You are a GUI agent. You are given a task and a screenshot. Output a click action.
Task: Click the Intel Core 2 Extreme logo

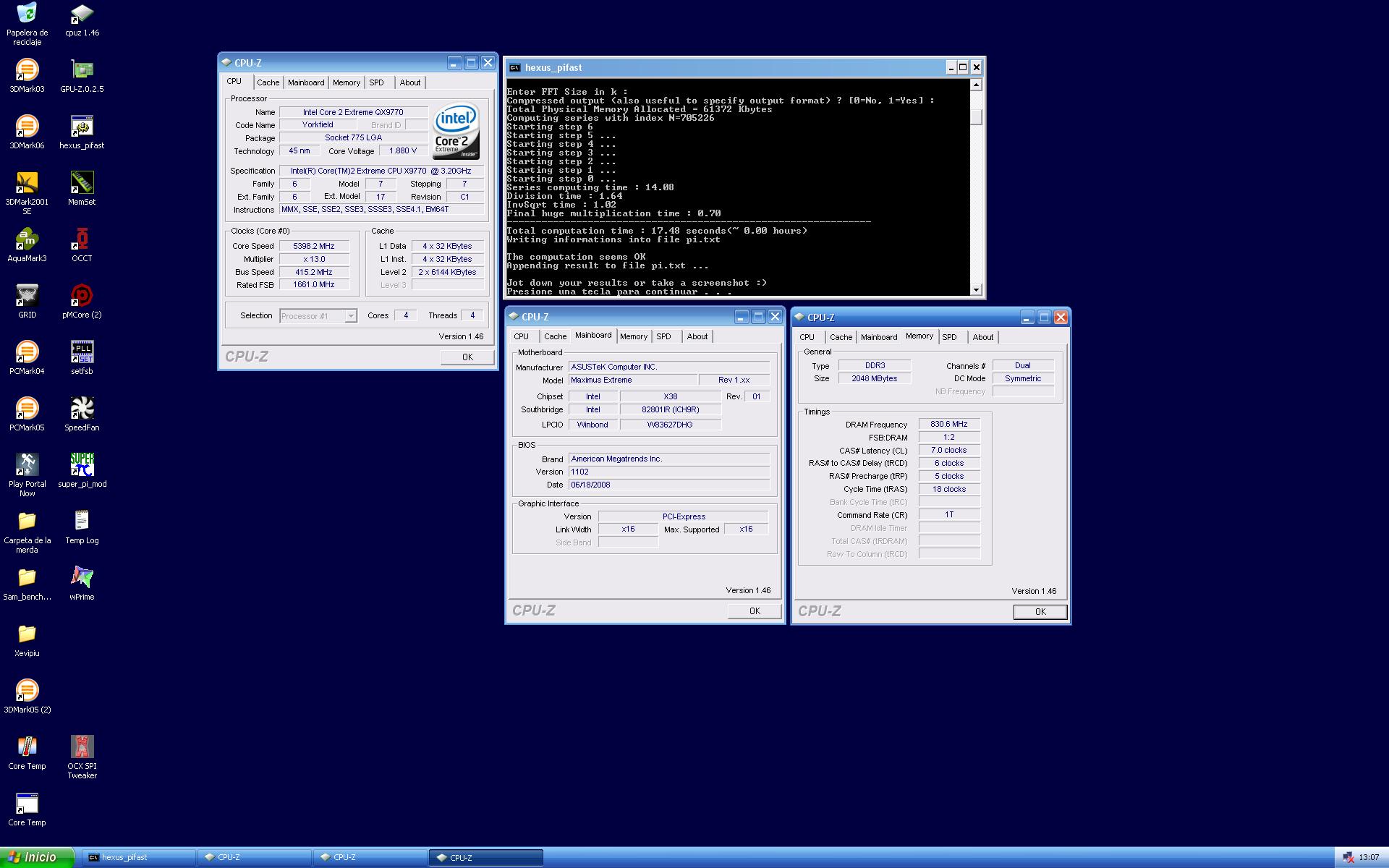pyautogui.click(x=456, y=132)
